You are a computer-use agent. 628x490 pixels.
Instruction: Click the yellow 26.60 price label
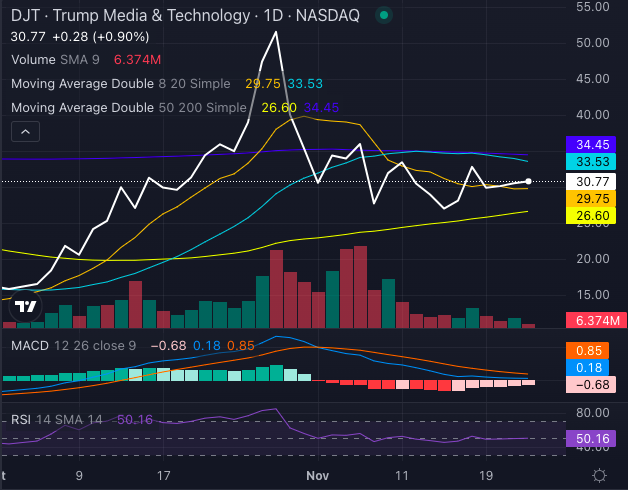click(595, 216)
